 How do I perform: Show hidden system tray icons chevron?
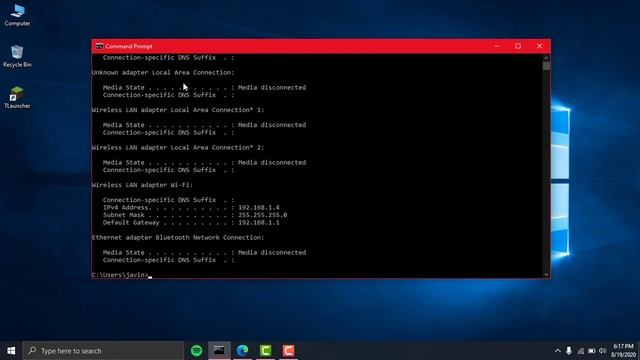[558, 351]
